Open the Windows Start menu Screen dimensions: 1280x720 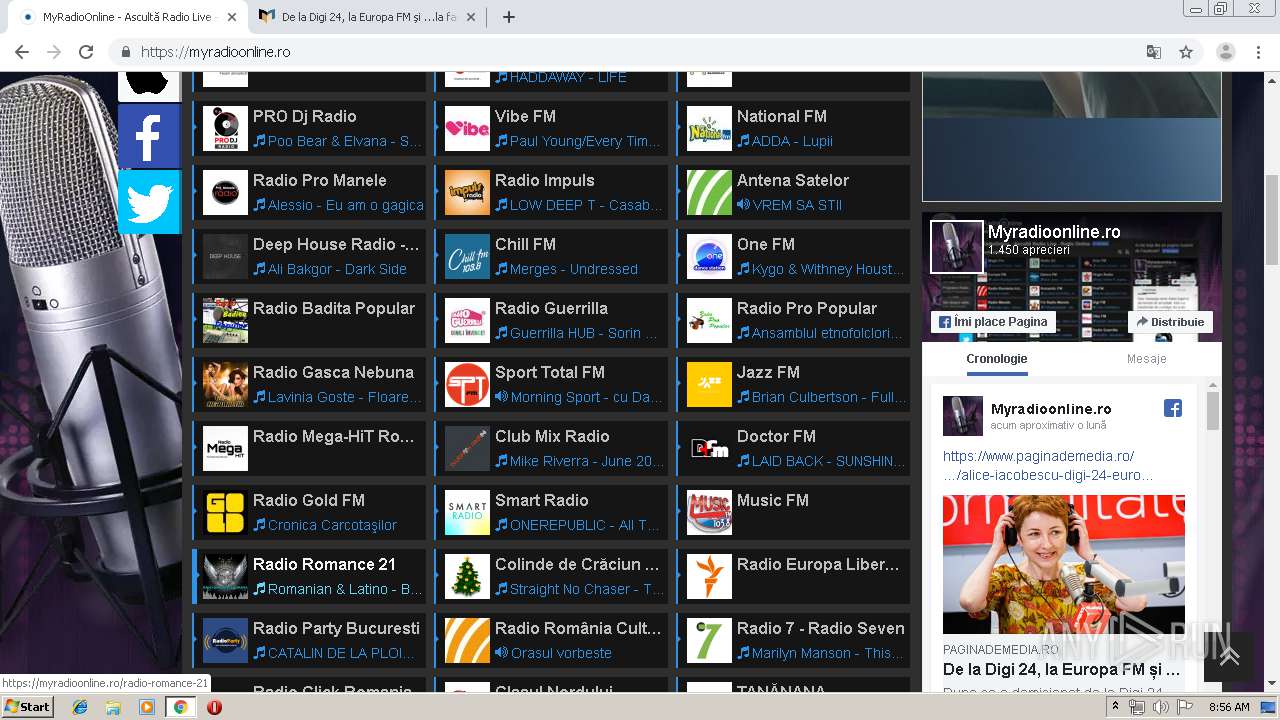pyautogui.click(x=27, y=707)
